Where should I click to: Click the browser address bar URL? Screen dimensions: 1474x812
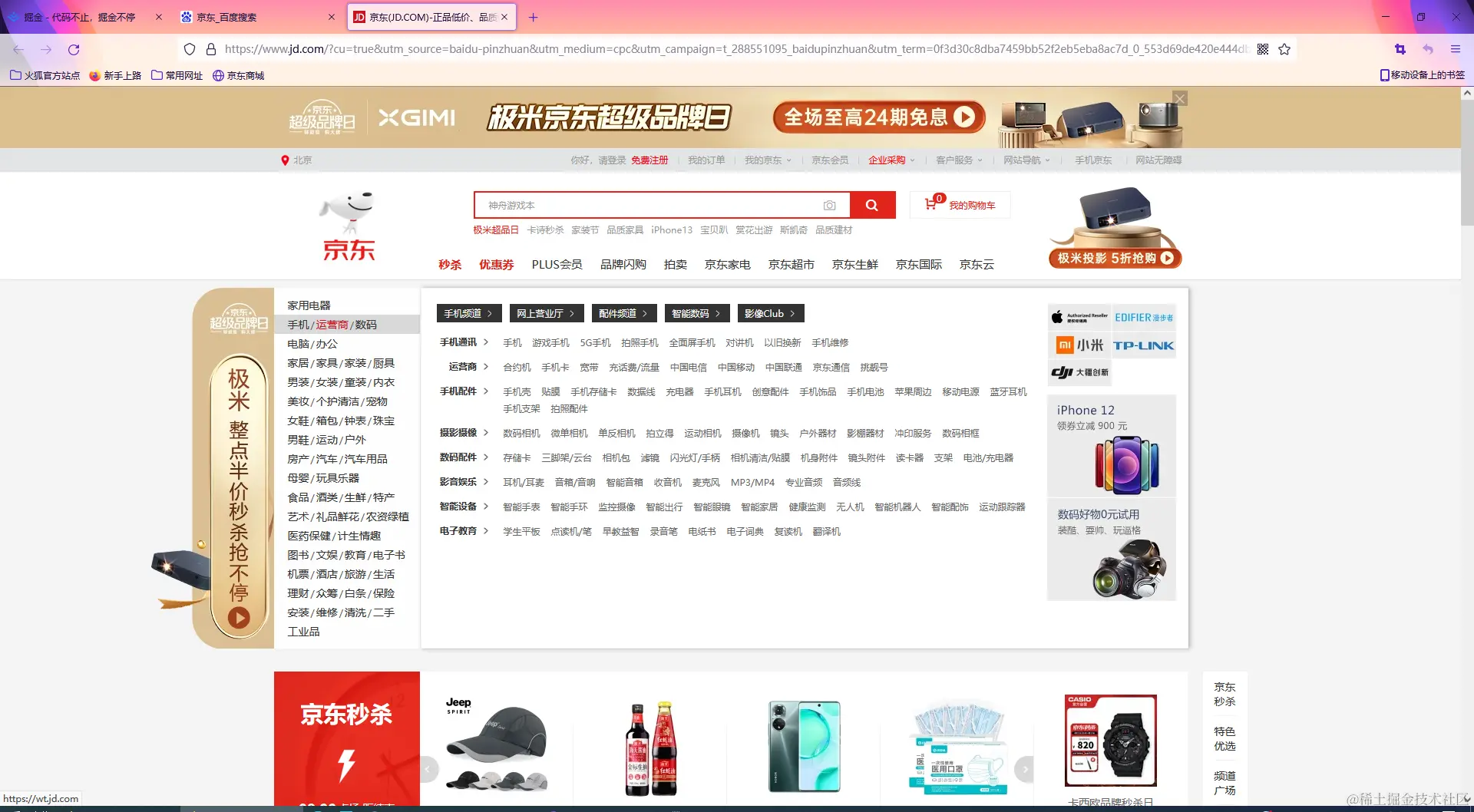(x=736, y=49)
